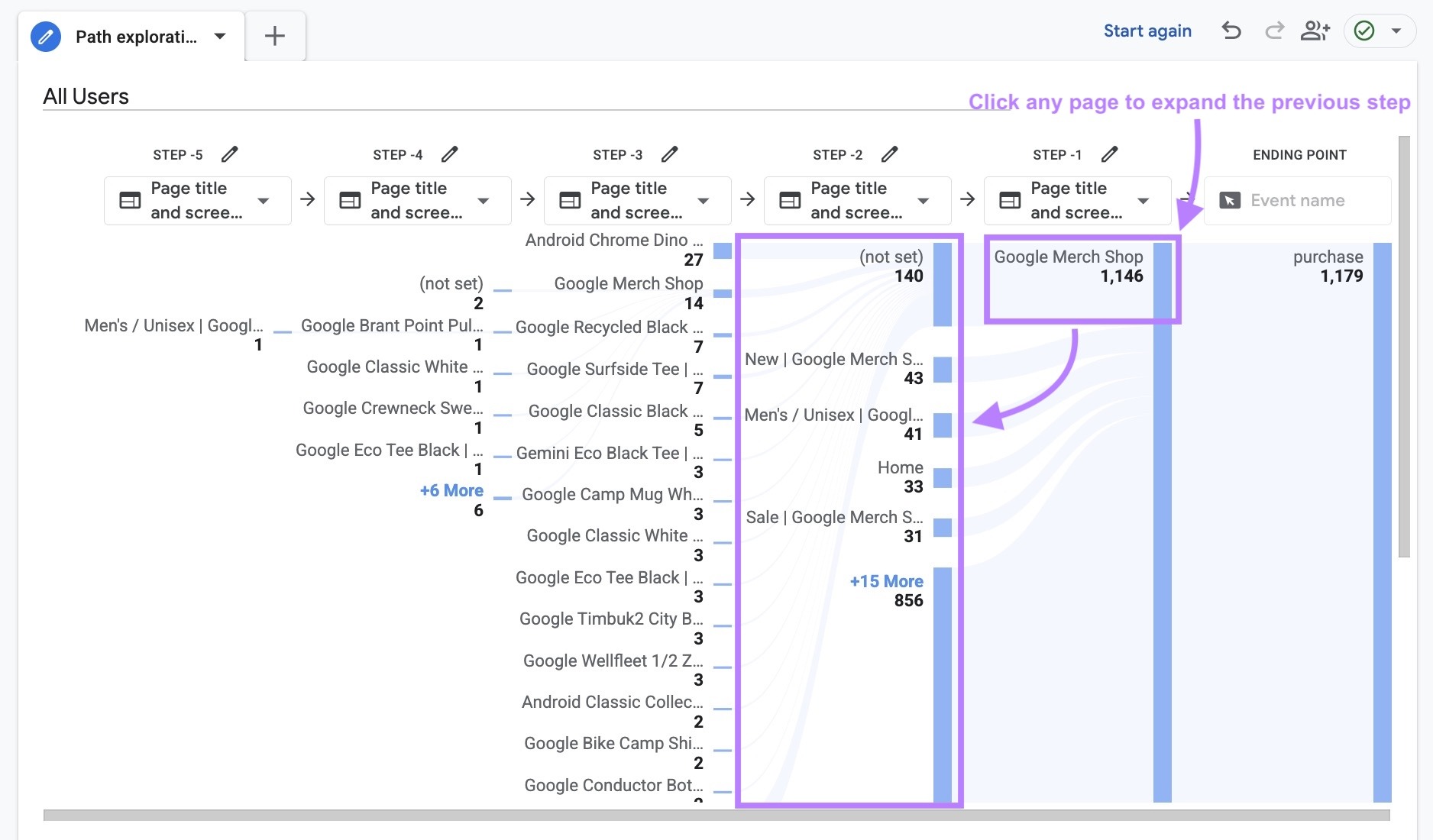Click the horizontal scrollbar at the bottom
Screen dimensions: 1433x840
click(x=716, y=816)
